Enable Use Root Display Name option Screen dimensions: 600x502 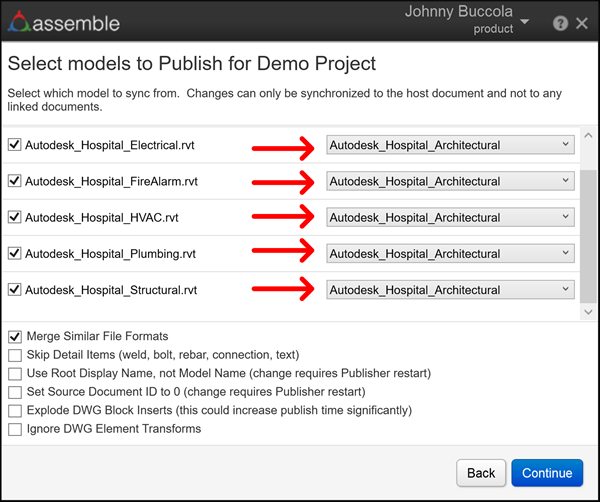(15, 373)
